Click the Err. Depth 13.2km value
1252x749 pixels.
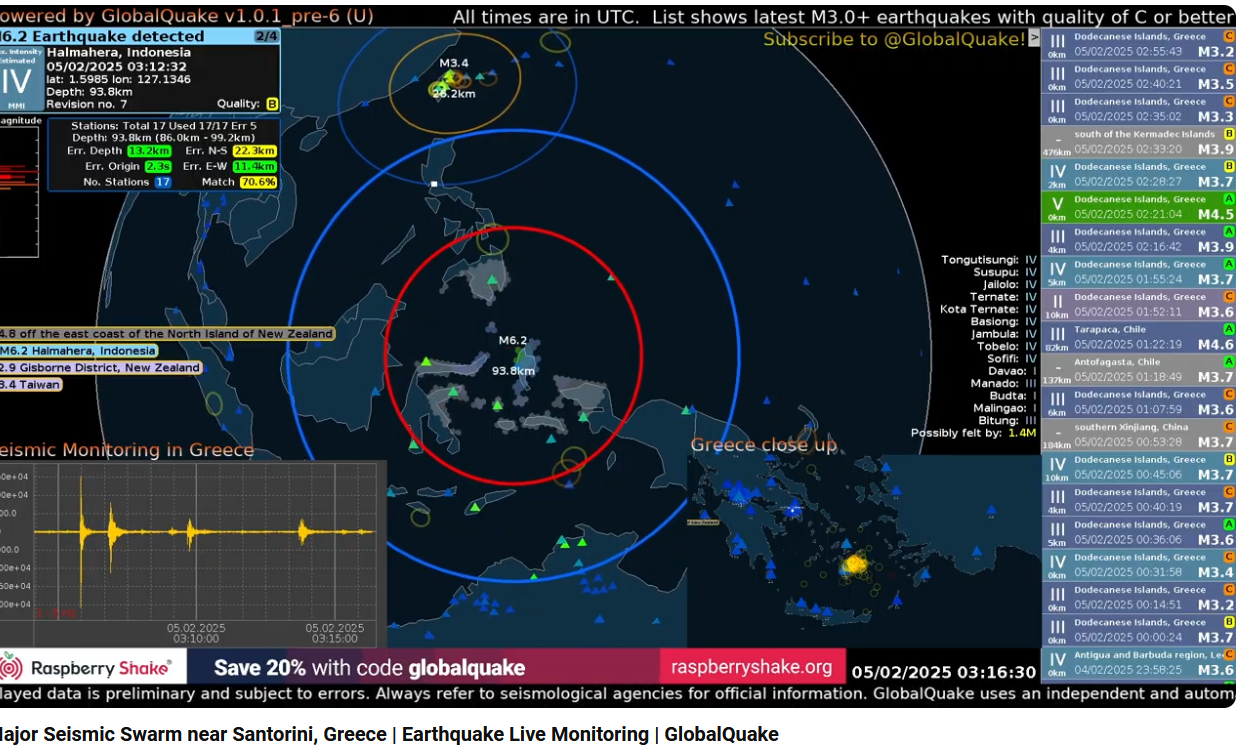[x=150, y=151]
